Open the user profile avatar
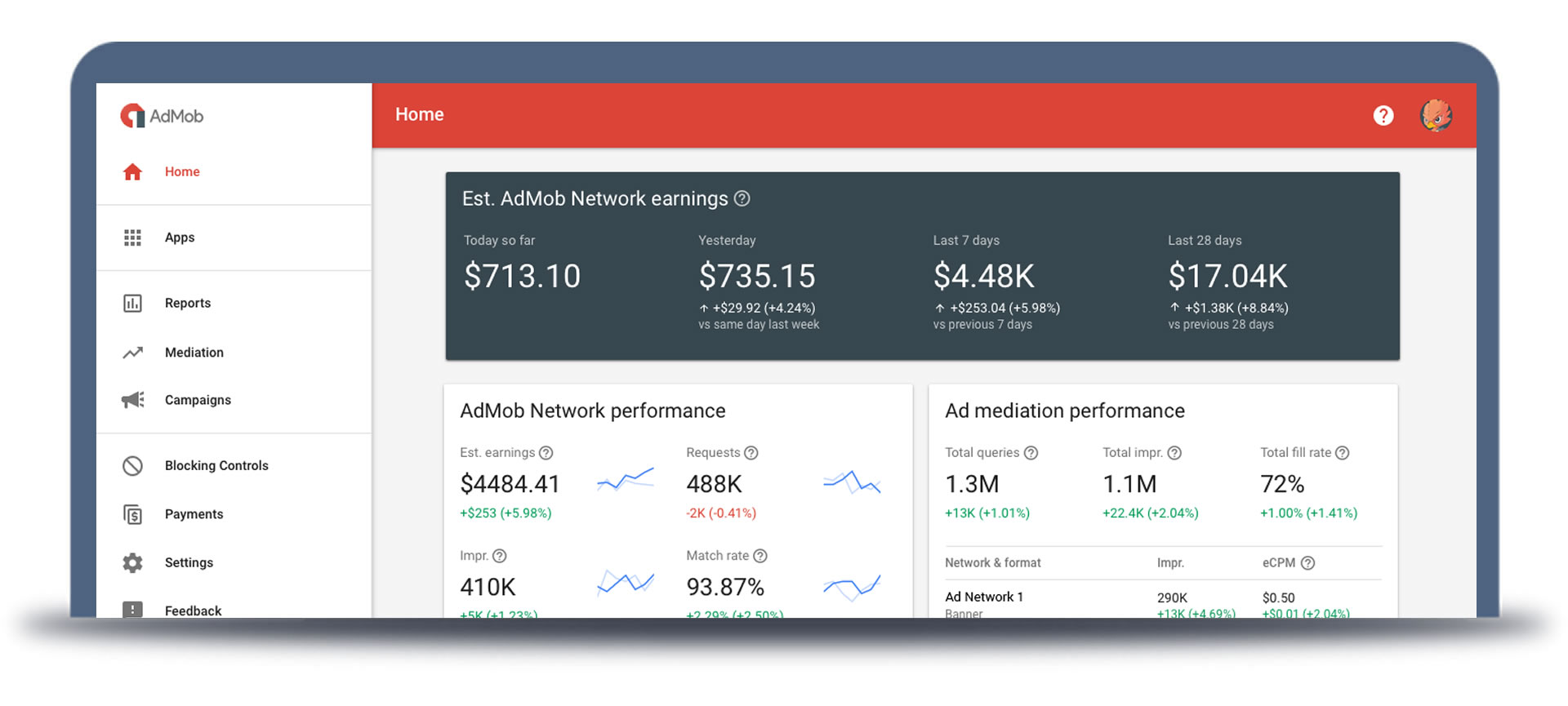 (1436, 116)
